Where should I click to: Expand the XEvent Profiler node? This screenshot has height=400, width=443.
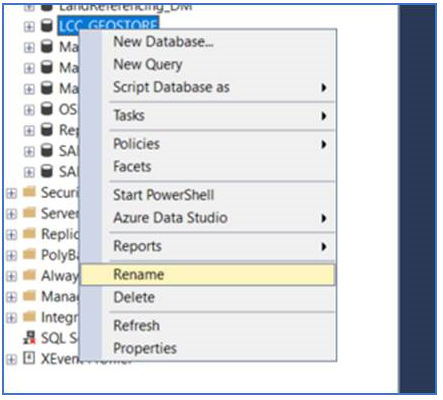(11, 359)
